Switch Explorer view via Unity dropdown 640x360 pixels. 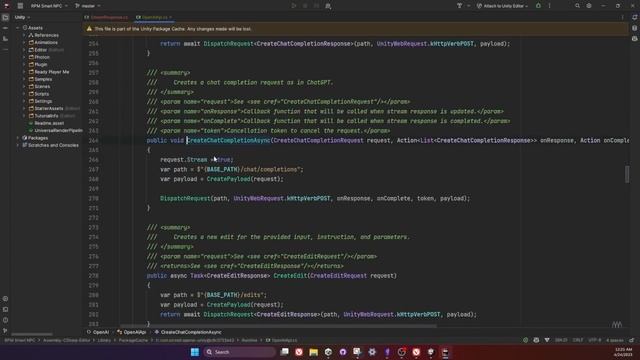point(22,18)
